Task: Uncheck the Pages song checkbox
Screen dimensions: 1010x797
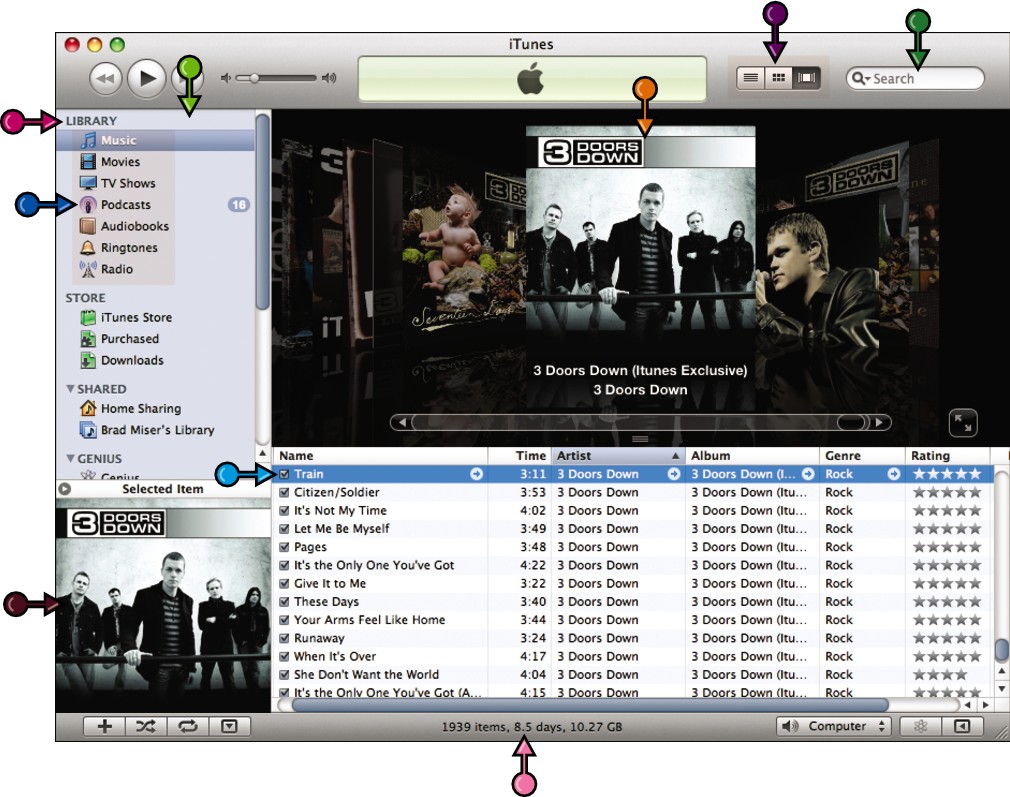Action: coord(284,547)
